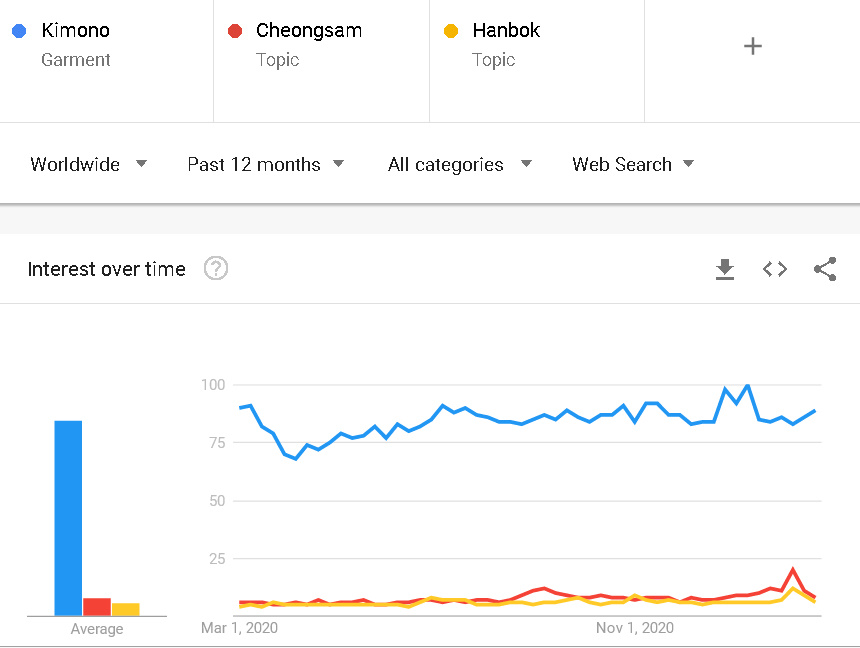
Task: Open the embed code icon
Action: pyautogui.click(x=775, y=269)
